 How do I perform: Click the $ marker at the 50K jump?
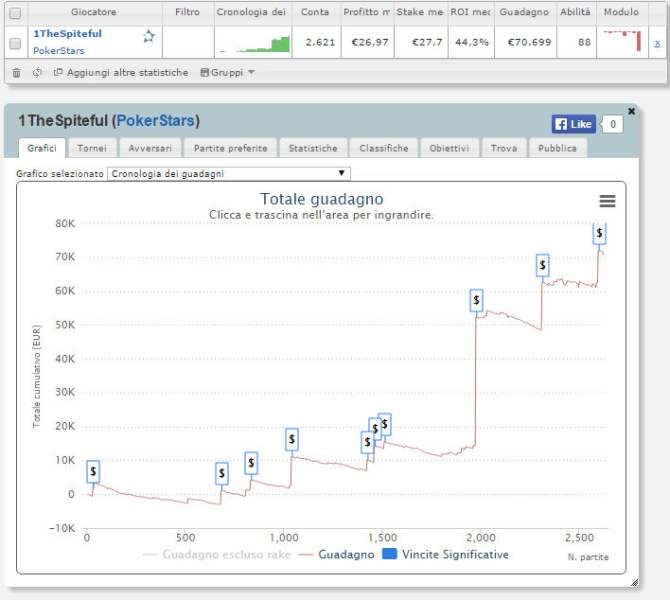click(476, 300)
